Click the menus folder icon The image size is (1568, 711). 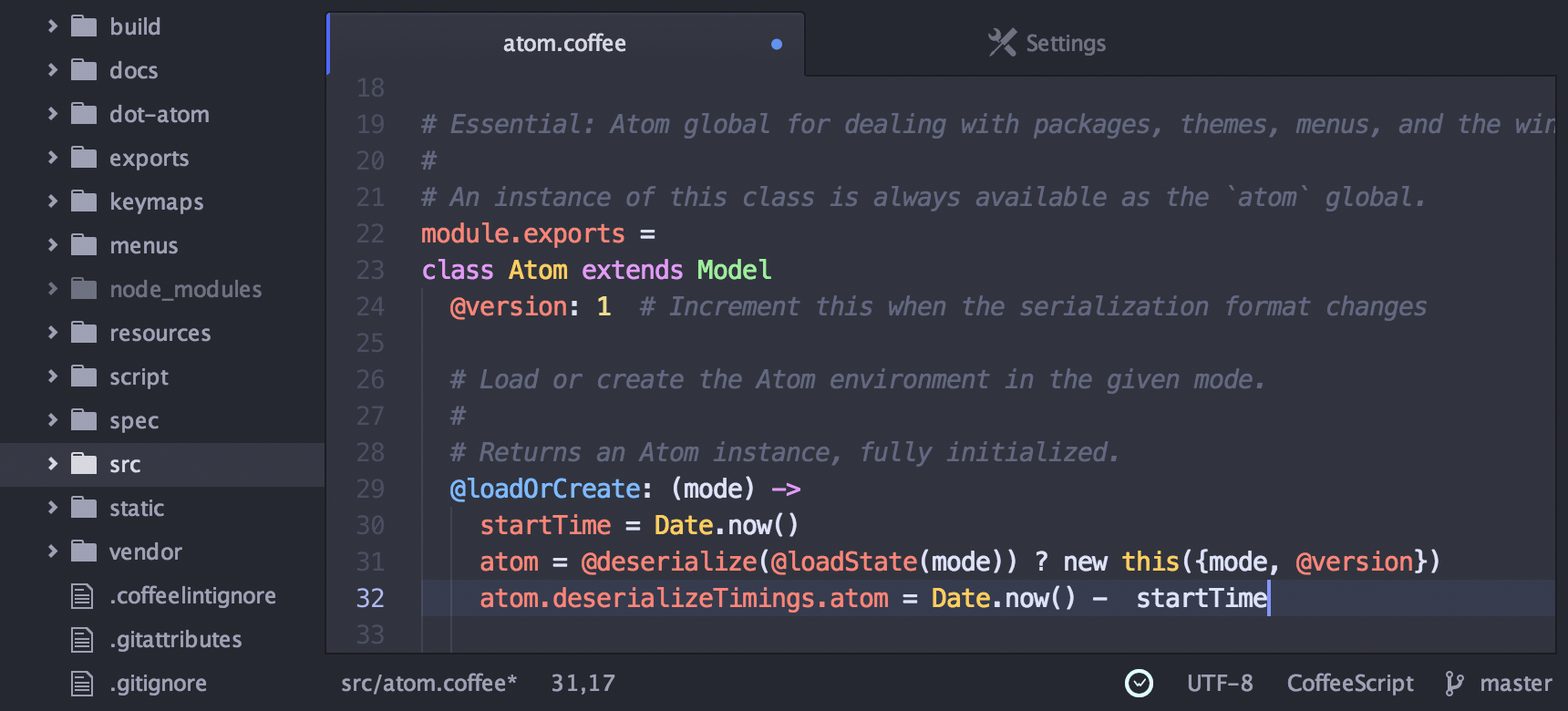coord(84,244)
